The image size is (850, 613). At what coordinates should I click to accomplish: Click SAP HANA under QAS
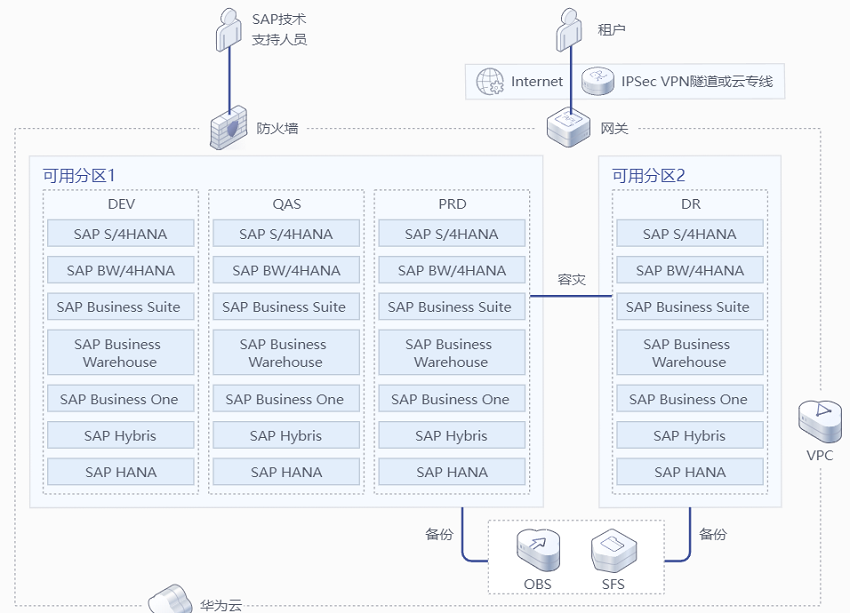286,472
